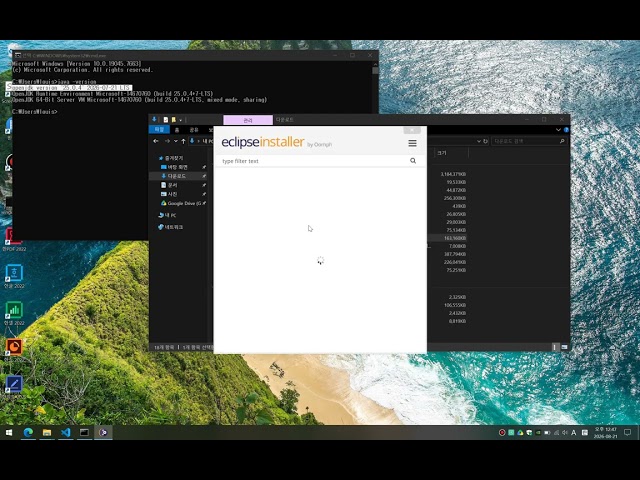Sort by the 크기 column header

(x=449, y=153)
